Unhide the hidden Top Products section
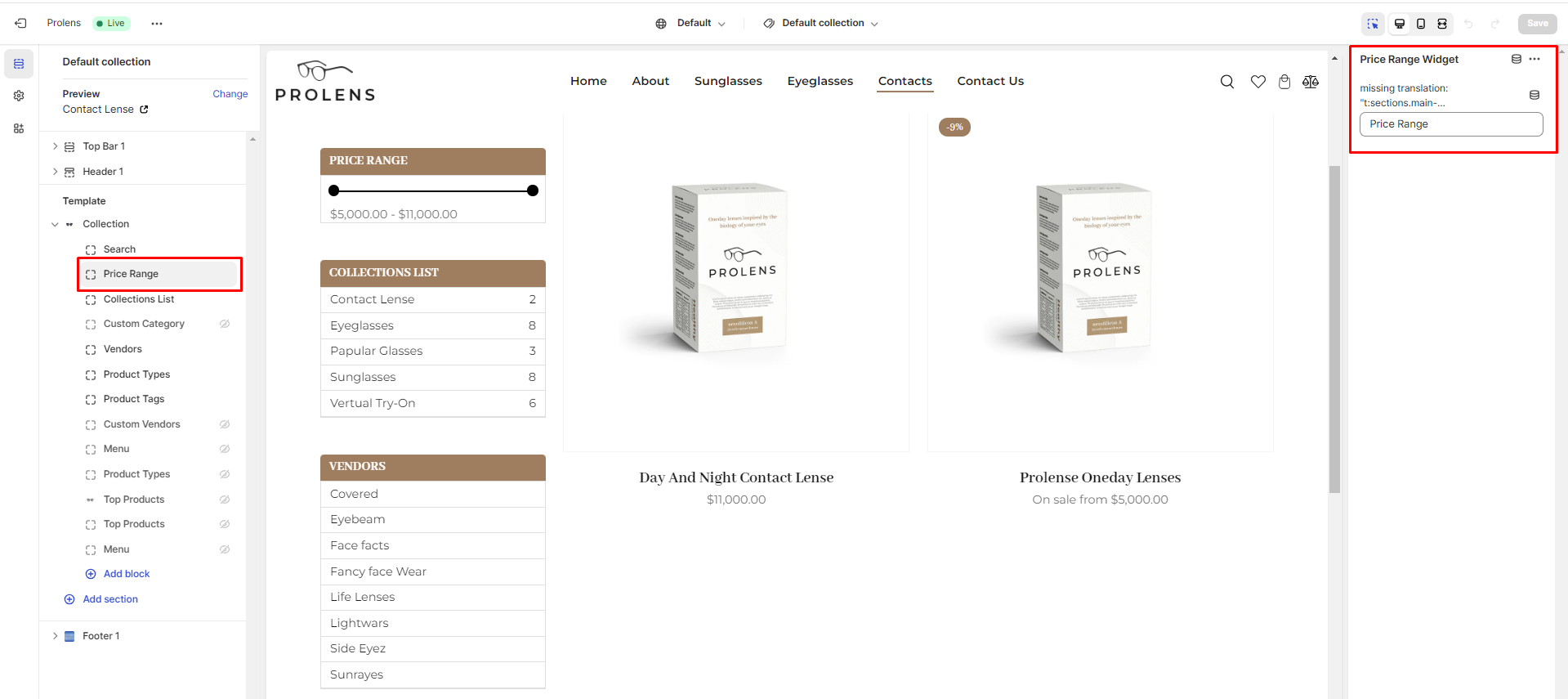The image size is (1568, 699). coord(225,500)
